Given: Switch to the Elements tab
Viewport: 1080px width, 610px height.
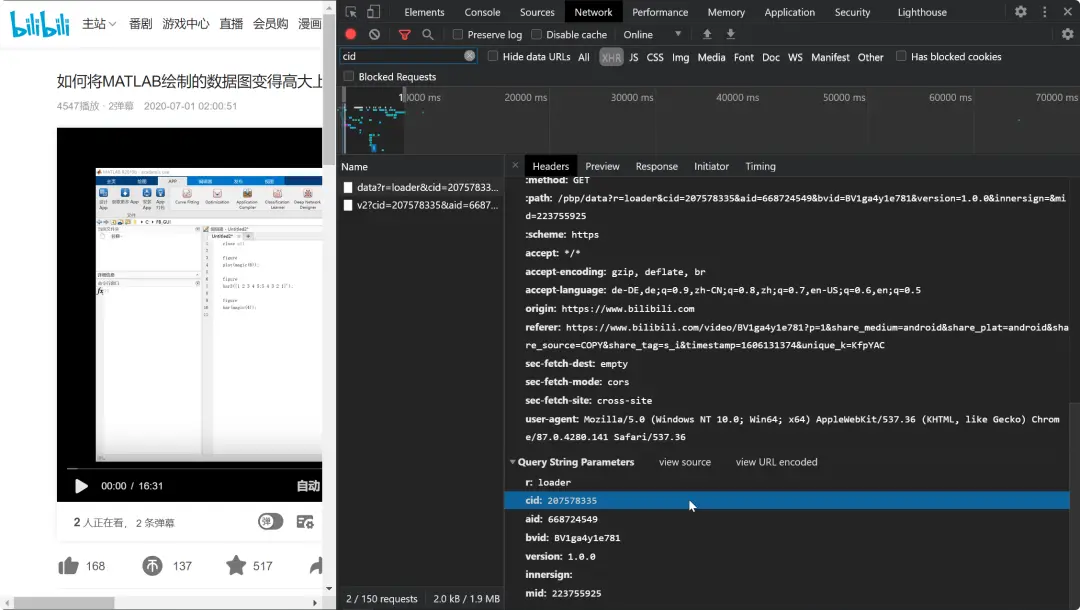Looking at the screenshot, I should (x=424, y=12).
